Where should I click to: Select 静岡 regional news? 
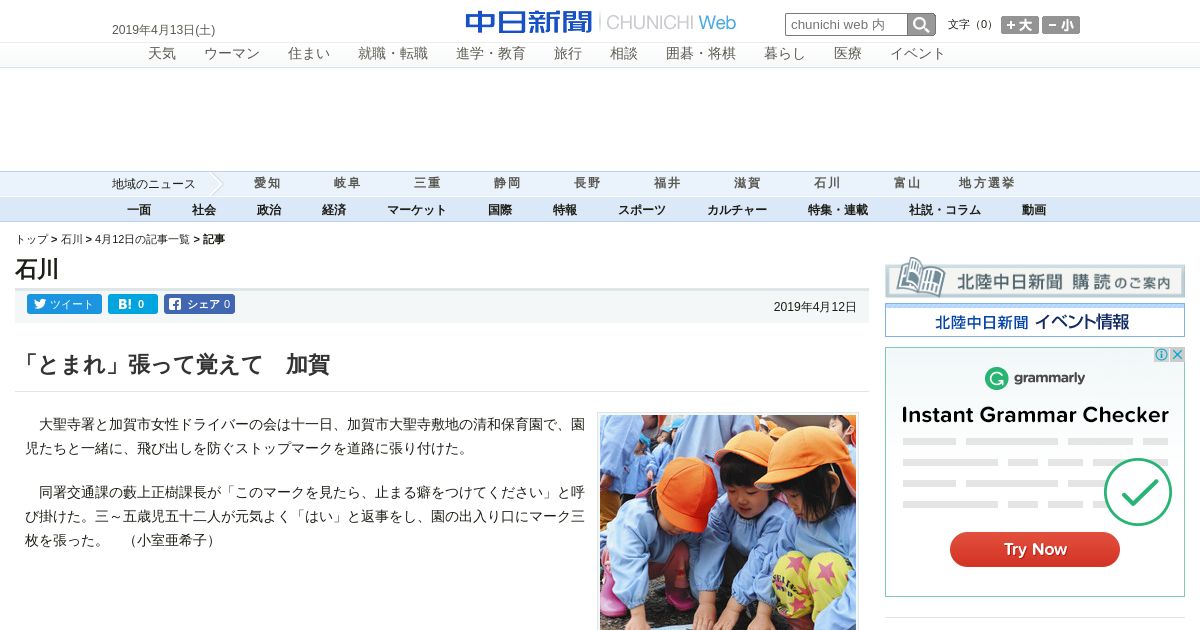click(x=507, y=184)
